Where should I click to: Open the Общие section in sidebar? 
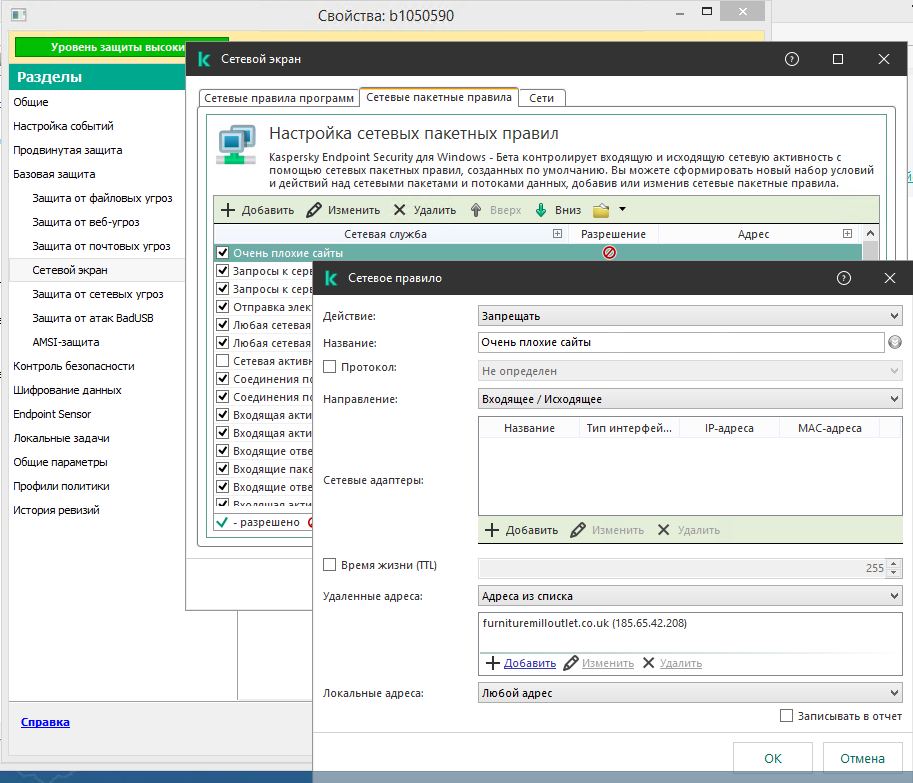pos(31,102)
